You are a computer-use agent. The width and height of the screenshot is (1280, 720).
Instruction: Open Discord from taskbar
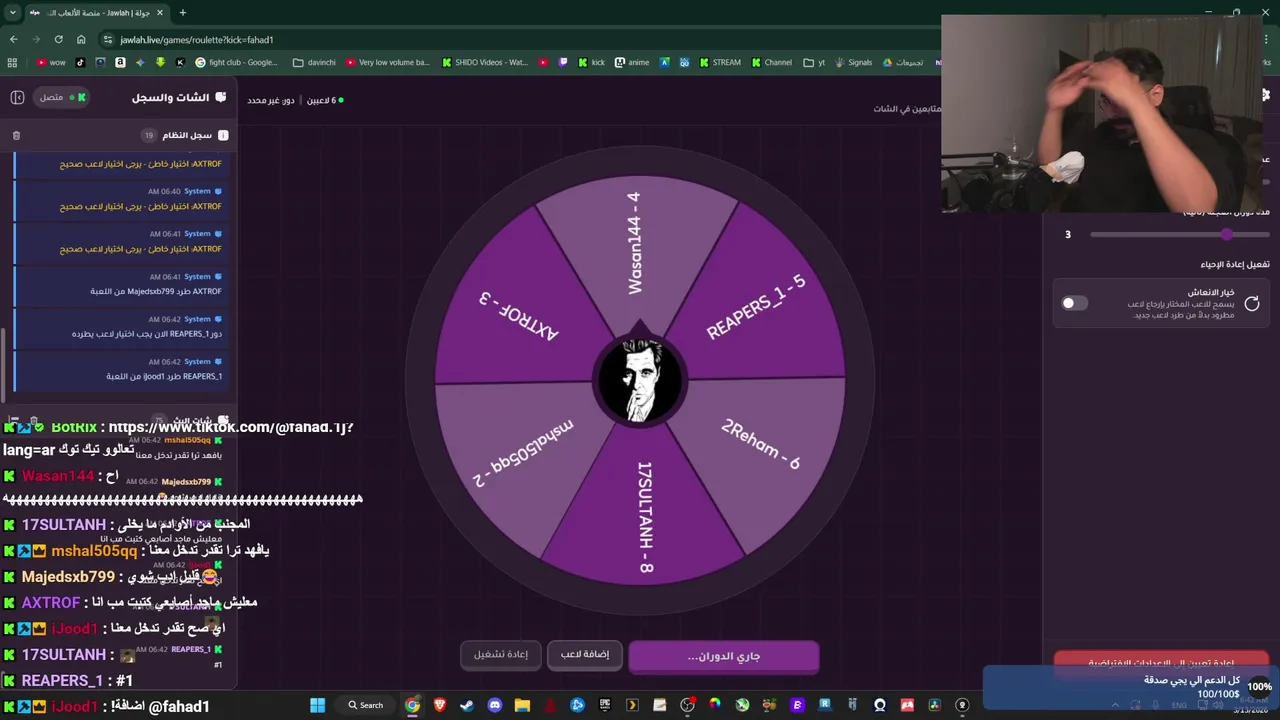[x=494, y=705]
